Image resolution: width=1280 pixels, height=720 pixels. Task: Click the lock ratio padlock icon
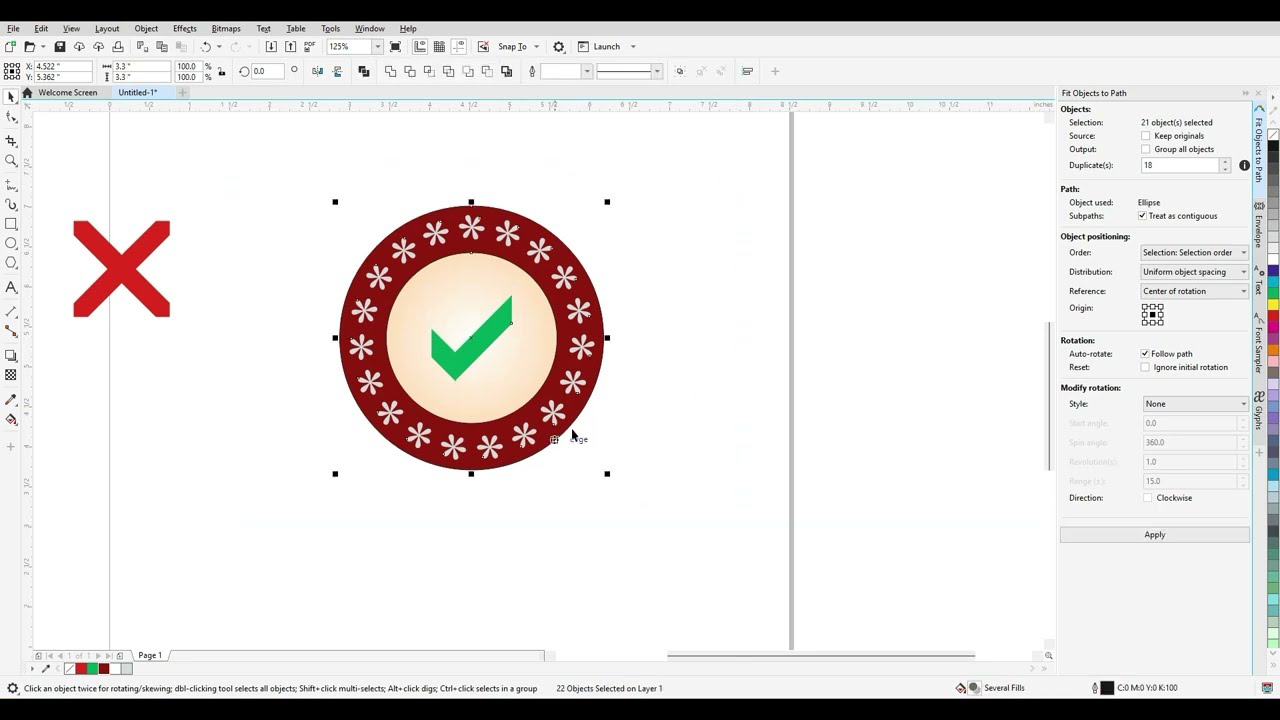tap(221, 71)
